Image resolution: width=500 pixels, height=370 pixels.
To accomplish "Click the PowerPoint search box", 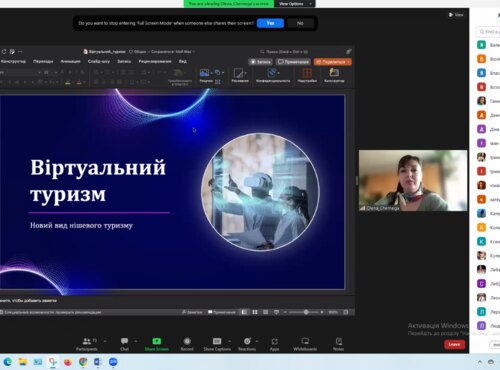I will coord(285,52).
